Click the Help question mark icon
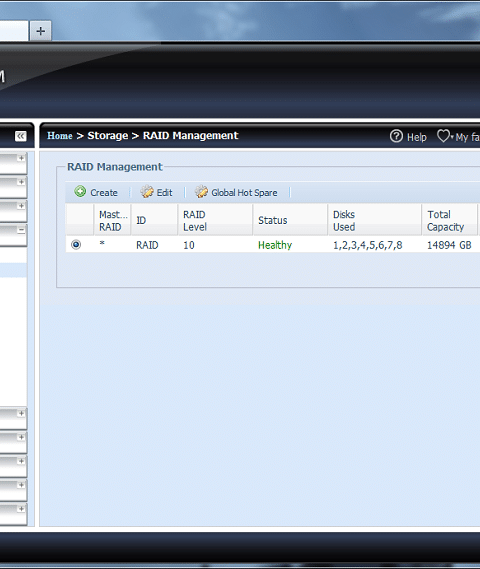480x569 pixels. point(396,136)
